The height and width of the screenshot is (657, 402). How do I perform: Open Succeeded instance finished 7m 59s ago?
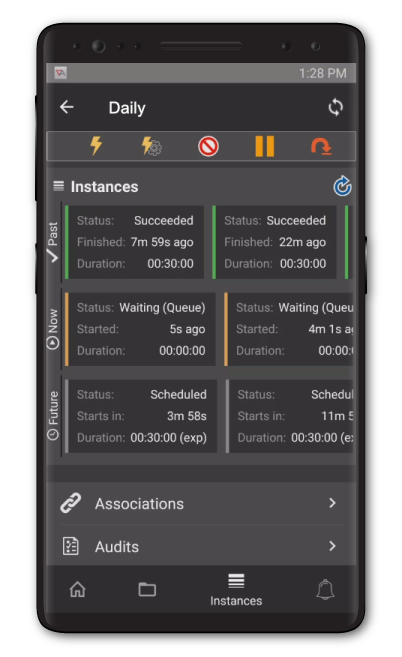click(135, 242)
